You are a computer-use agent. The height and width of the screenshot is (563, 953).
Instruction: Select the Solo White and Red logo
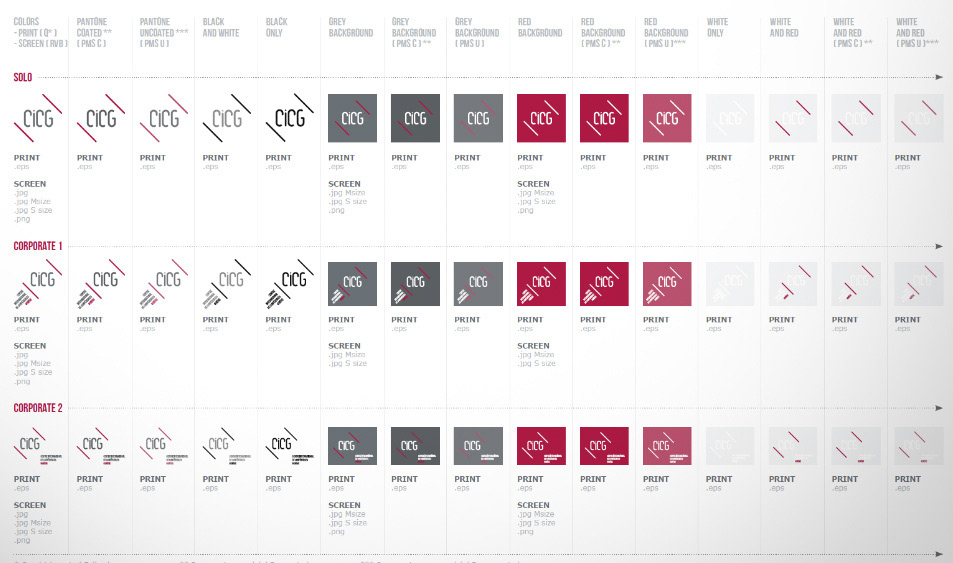[x=793, y=119]
